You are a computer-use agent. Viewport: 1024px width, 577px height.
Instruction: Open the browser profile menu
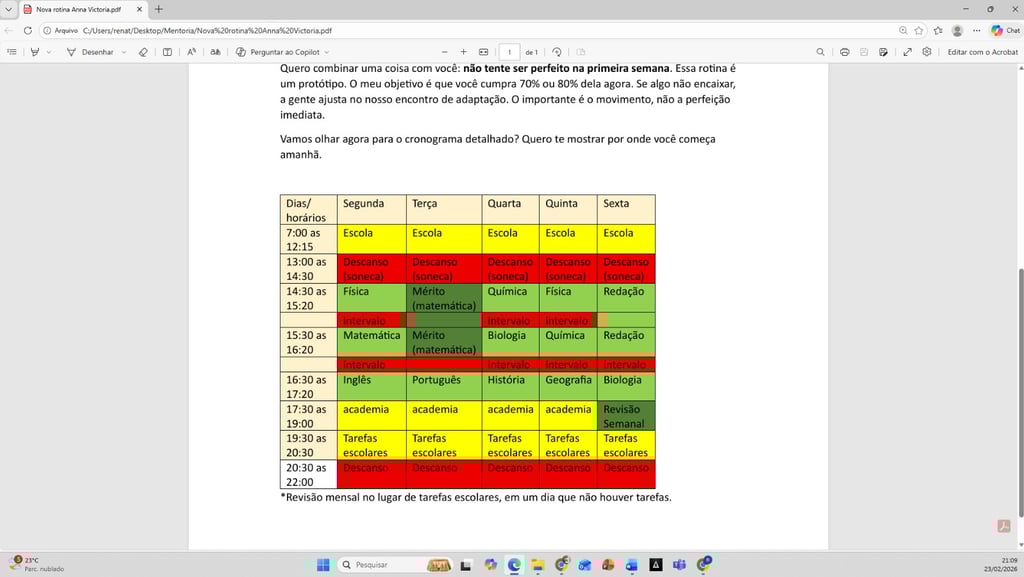957,31
